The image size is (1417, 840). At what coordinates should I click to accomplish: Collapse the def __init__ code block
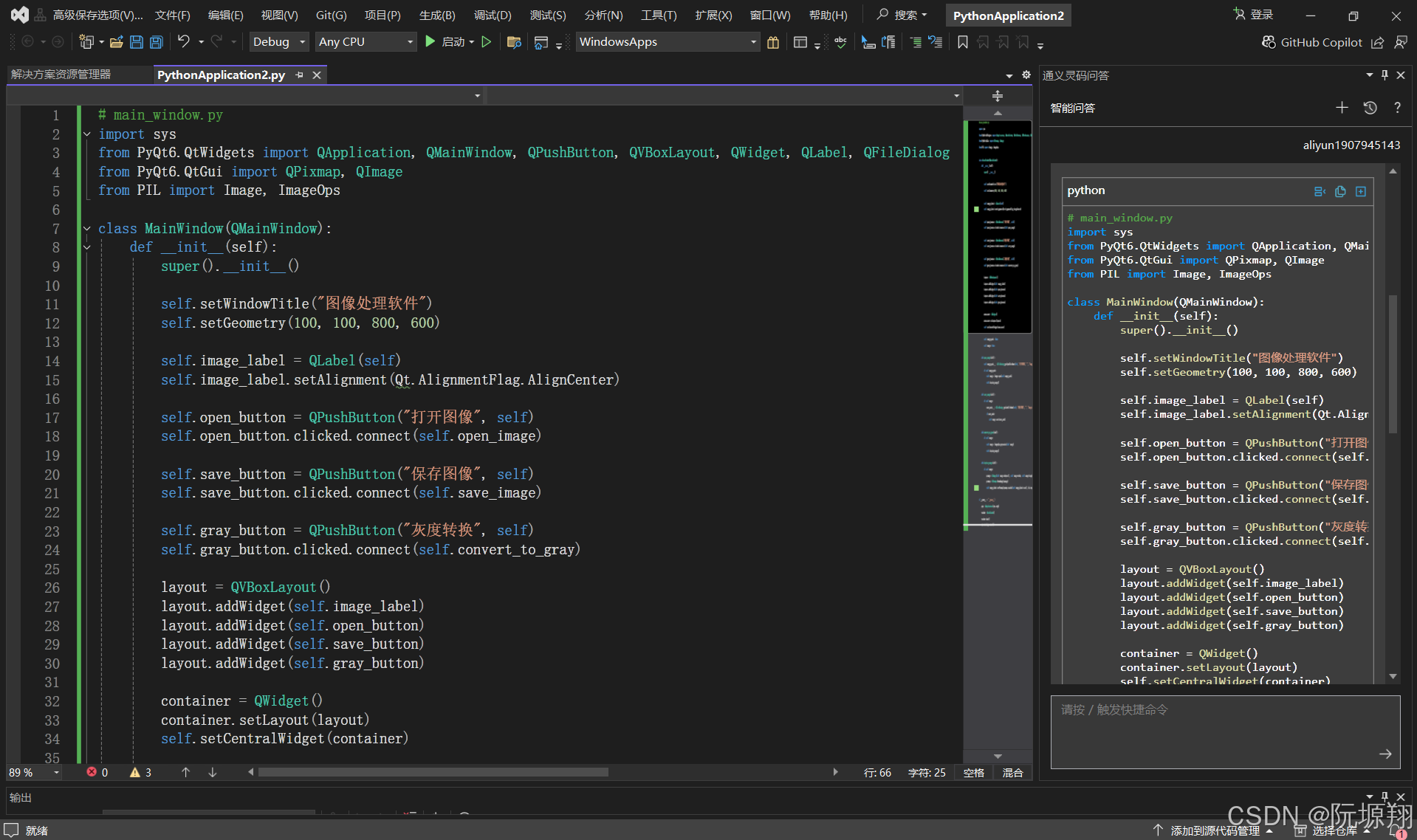86,247
